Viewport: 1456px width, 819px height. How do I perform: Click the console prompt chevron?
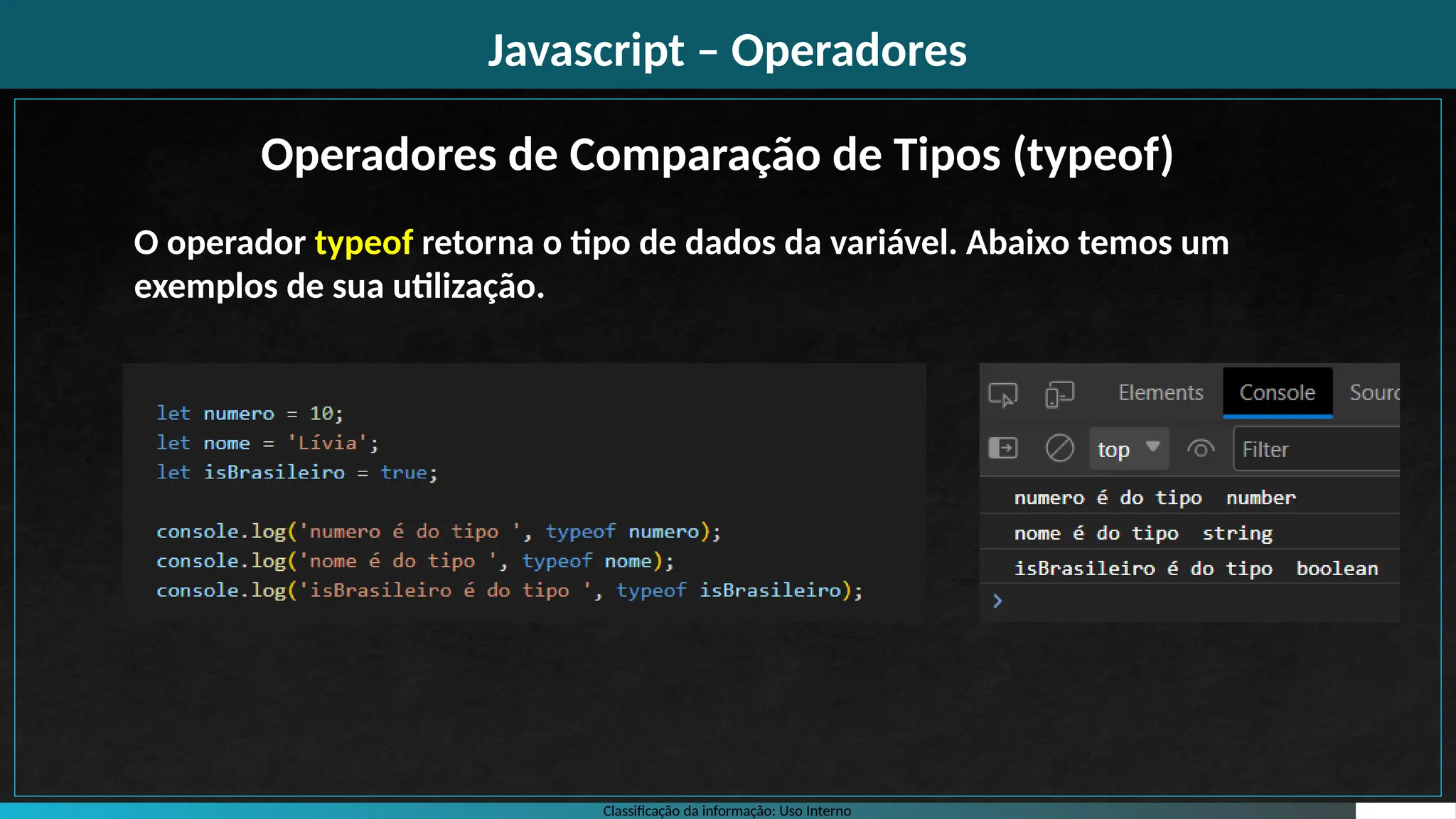click(997, 601)
